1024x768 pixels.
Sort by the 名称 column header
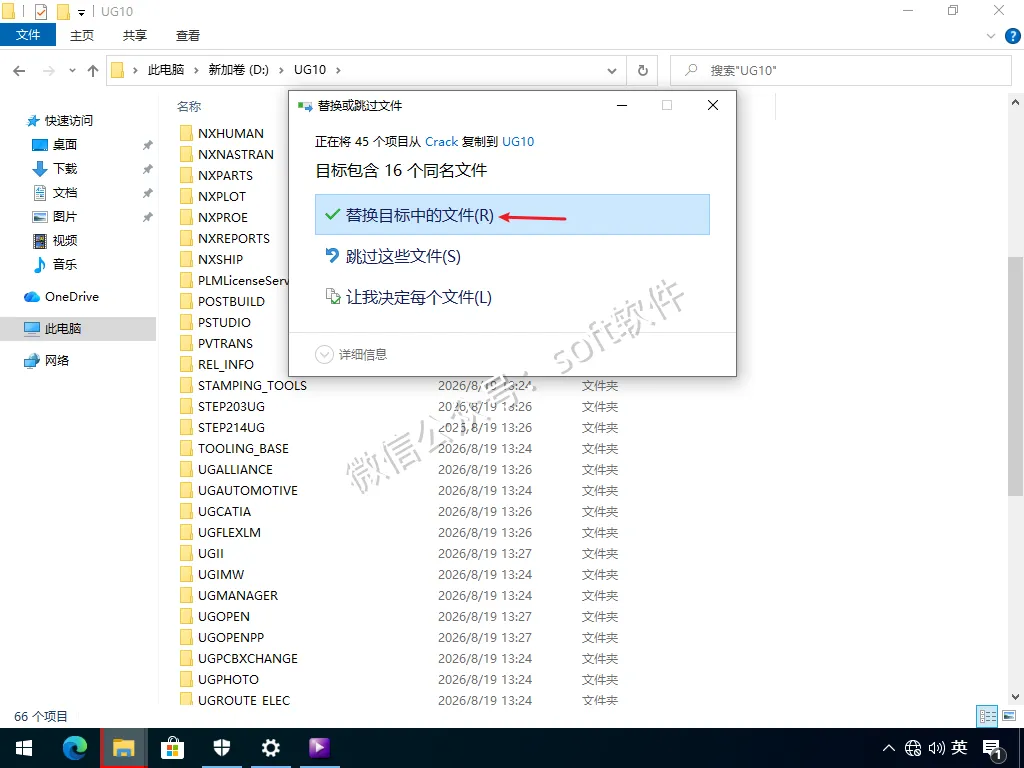pos(189,106)
